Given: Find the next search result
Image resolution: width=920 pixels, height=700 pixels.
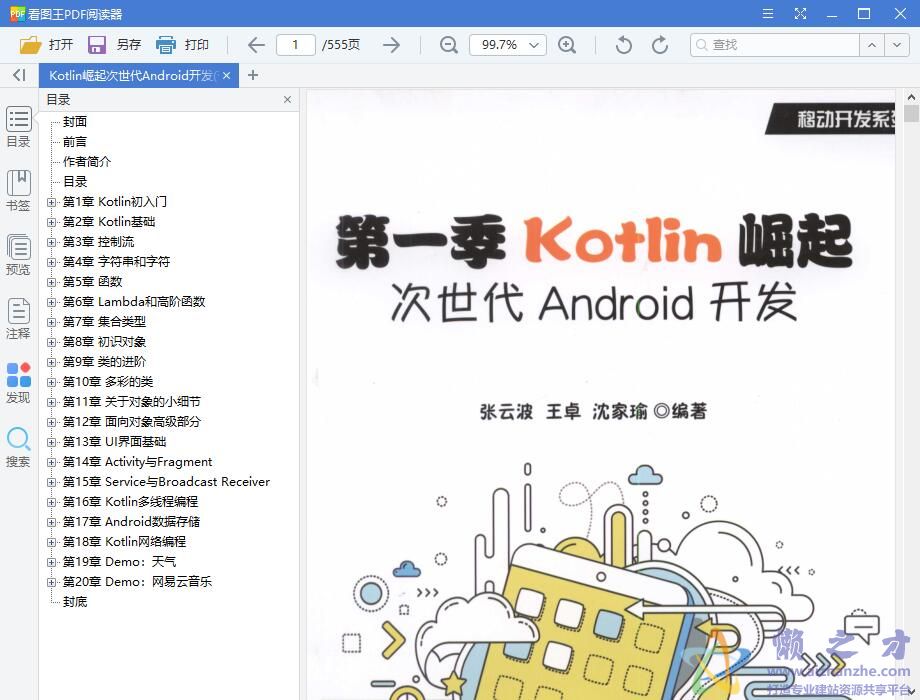Looking at the screenshot, I should 897,45.
